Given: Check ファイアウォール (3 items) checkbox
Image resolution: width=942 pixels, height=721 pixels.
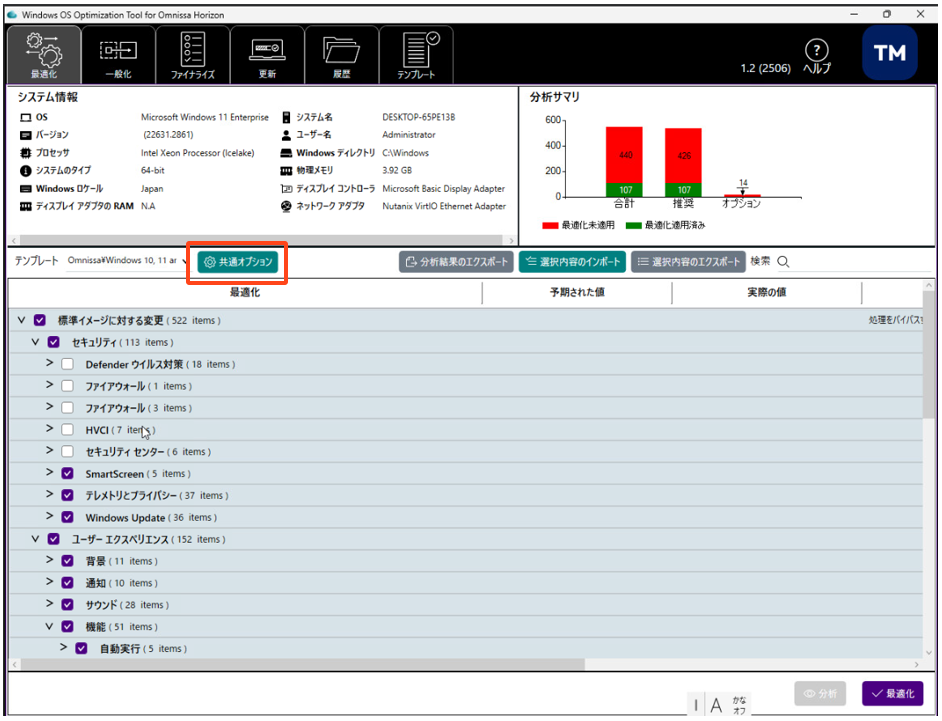Looking at the screenshot, I should coord(67,408).
